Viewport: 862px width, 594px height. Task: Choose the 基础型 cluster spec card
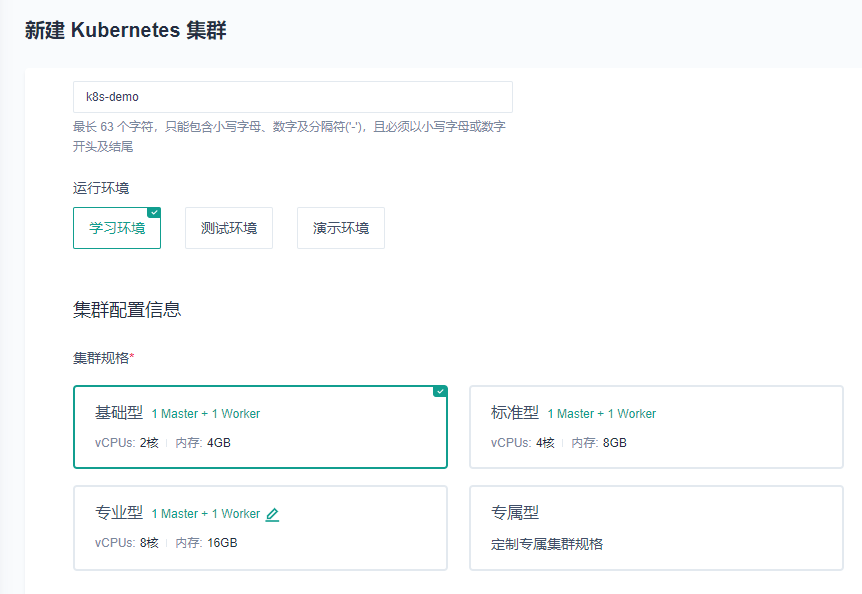tap(260, 427)
